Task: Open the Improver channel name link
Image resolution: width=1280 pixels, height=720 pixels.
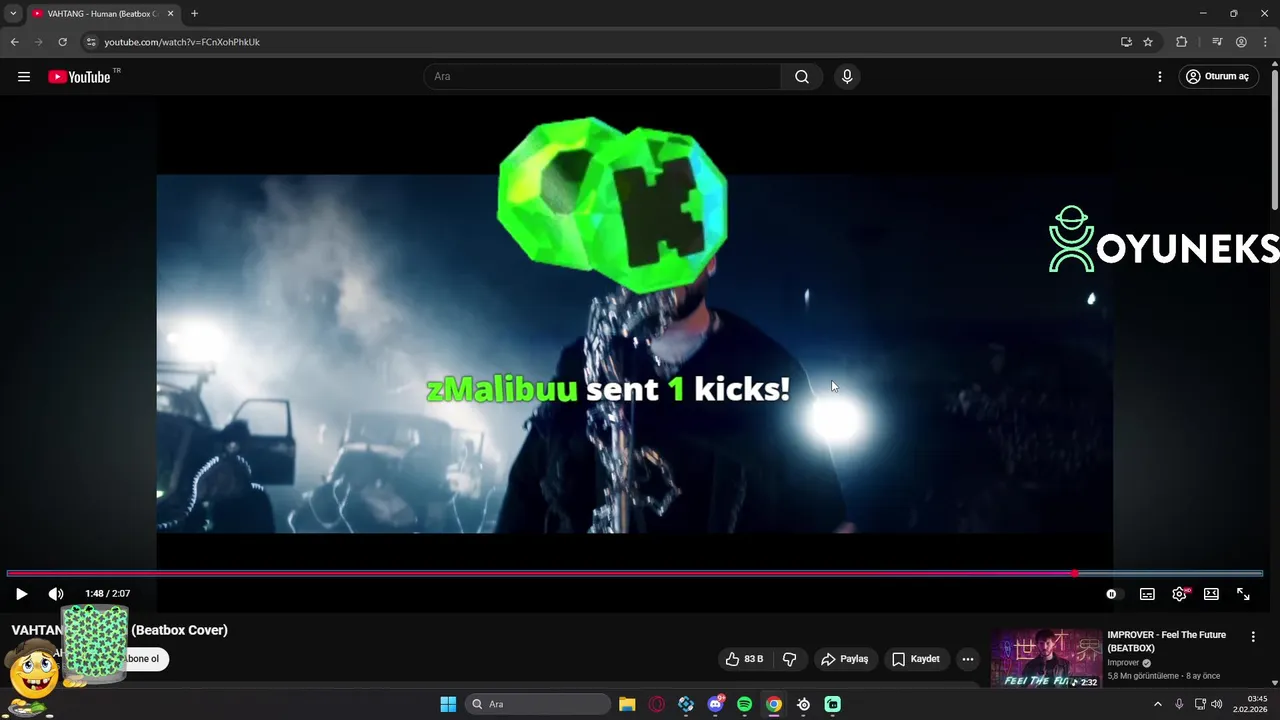Action: click(1123, 663)
